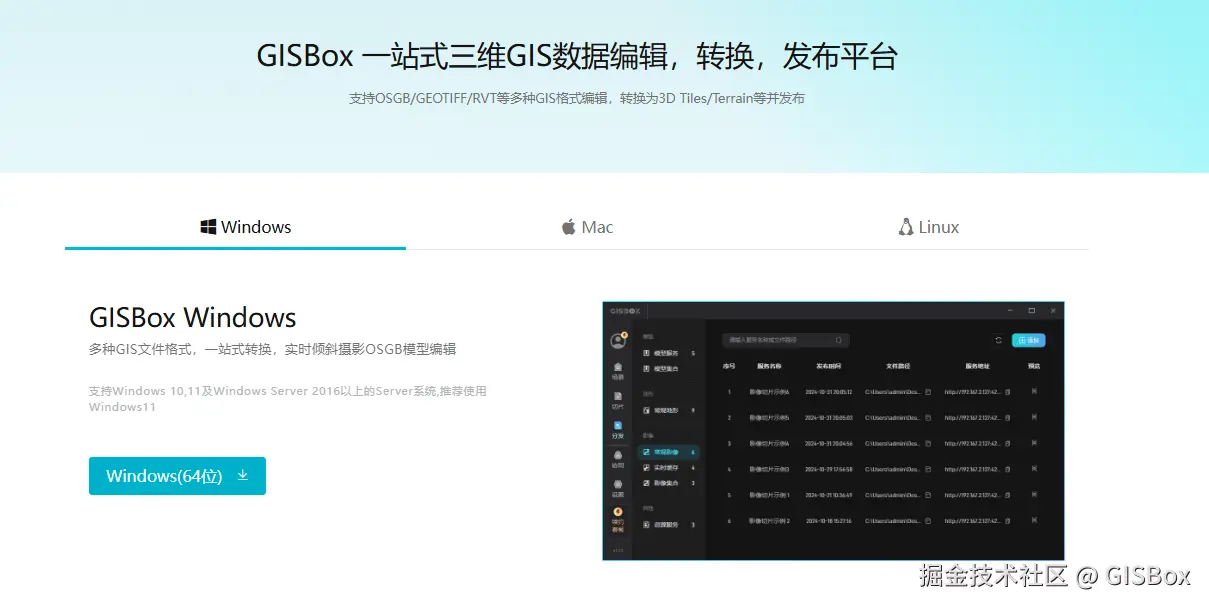
Task: Click the preview icon in table row 6
Action: tap(1034, 520)
